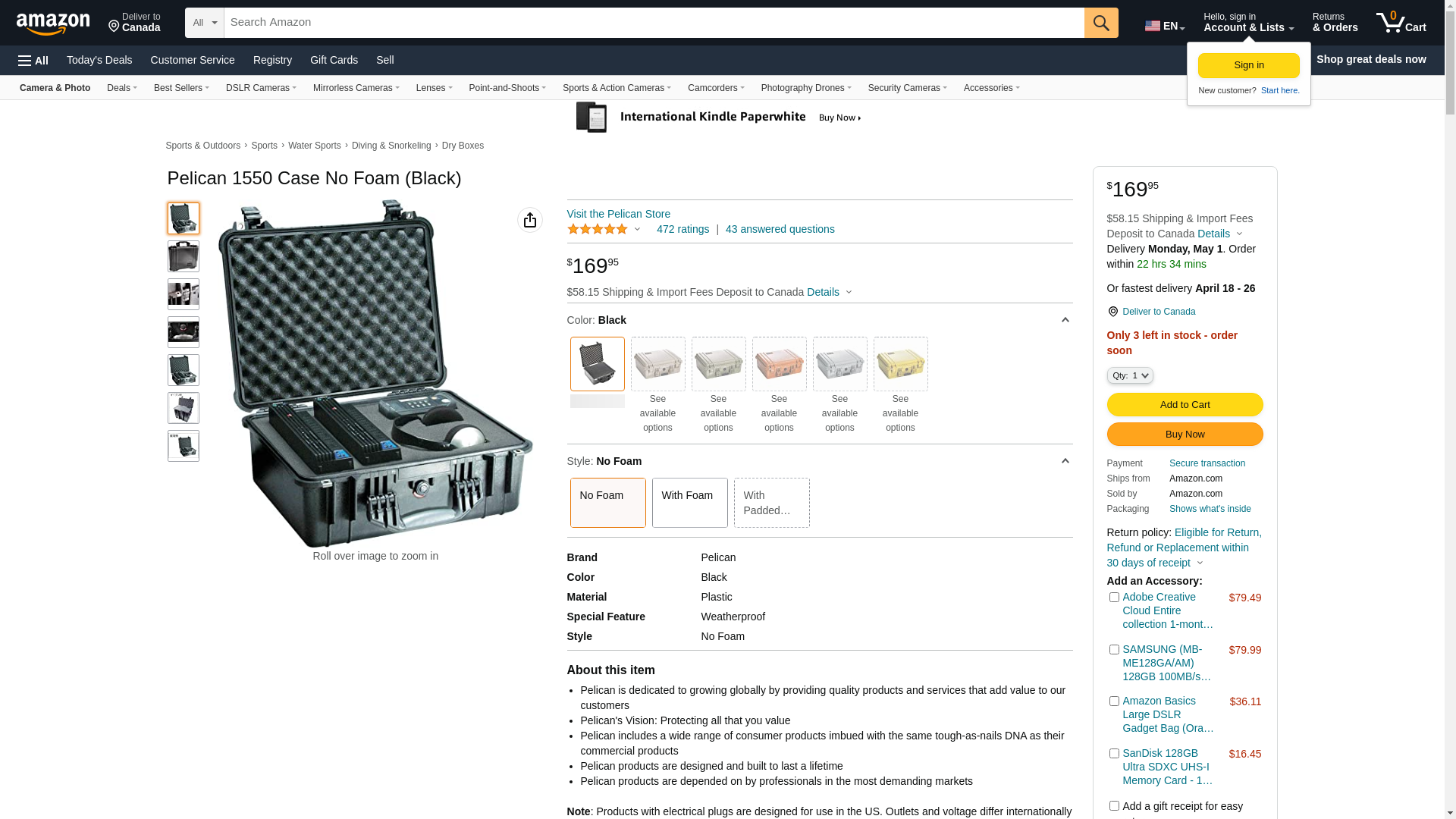Collapse the Color options section
Viewport: 1456px width, 819px height.
click(x=1065, y=320)
